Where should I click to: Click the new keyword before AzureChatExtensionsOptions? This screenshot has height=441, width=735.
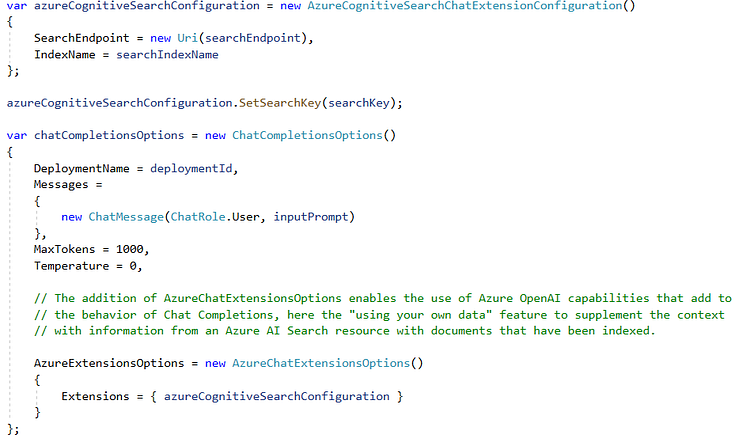coord(215,363)
